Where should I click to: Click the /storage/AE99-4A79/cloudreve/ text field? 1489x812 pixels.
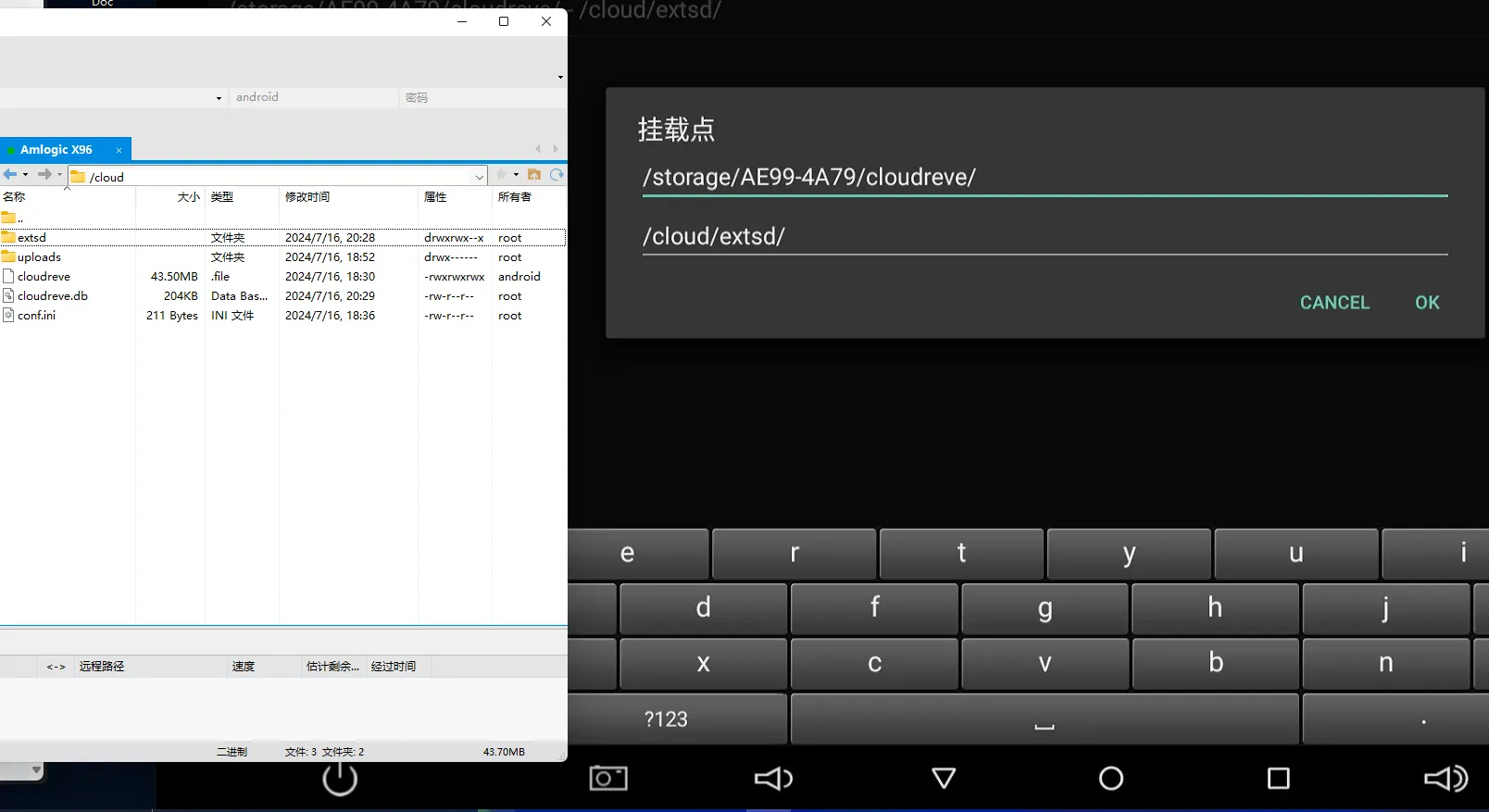point(1044,177)
